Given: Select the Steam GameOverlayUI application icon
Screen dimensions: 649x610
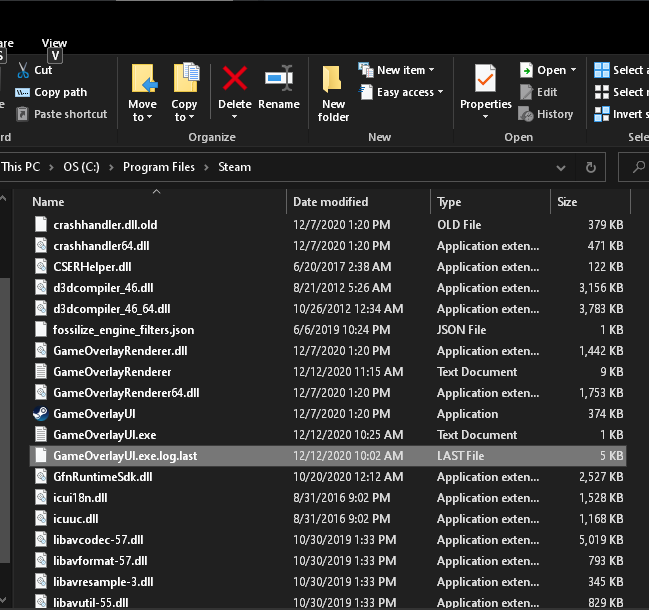Looking at the screenshot, I should coord(41,414).
